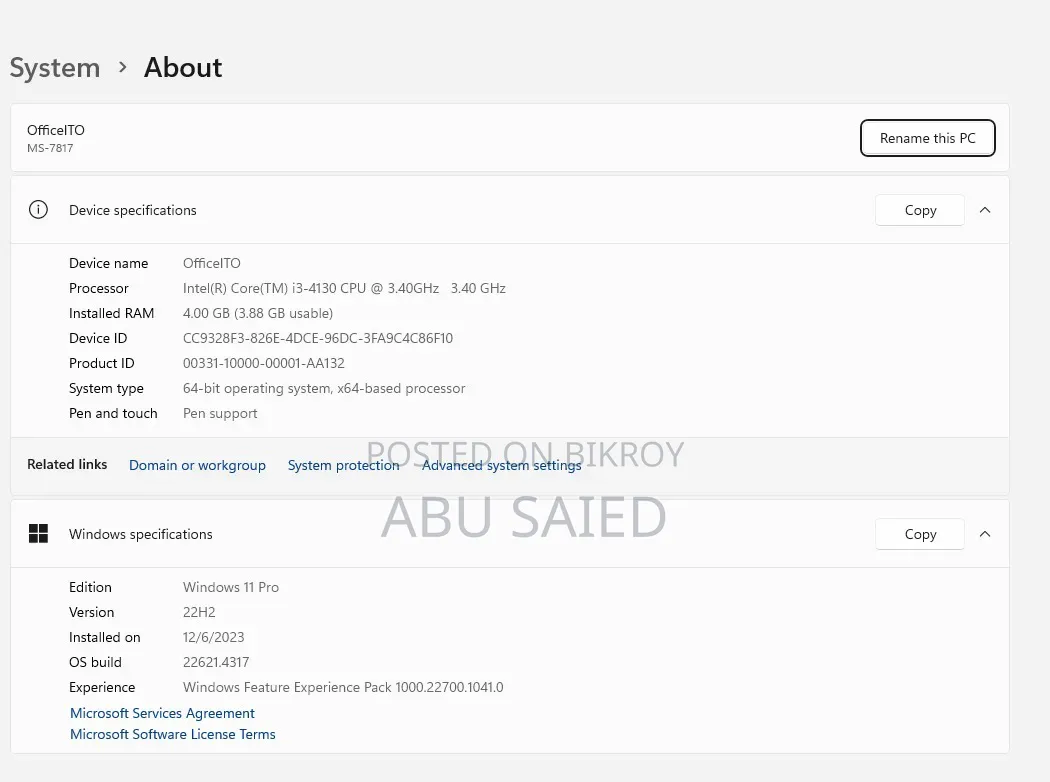This screenshot has width=1050, height=782.
Task: Click the Related links label
Action: [x=67, y=464]
